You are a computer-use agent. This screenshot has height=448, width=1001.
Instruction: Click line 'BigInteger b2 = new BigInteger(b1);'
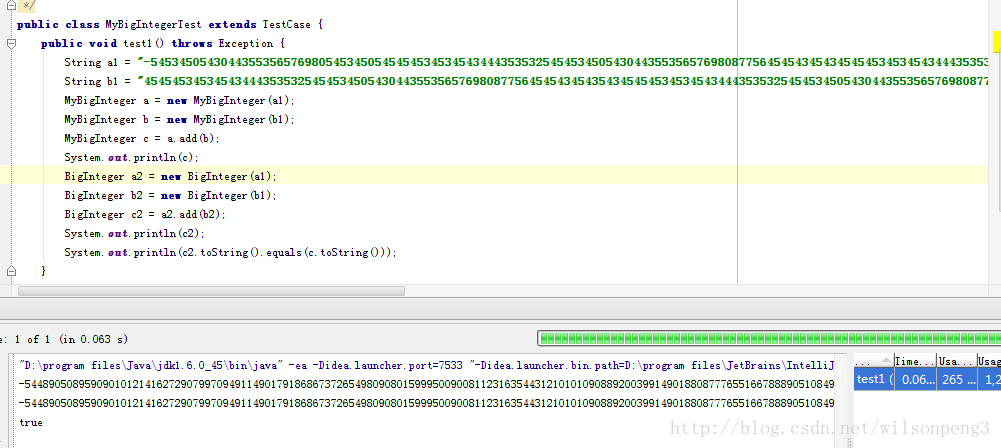coord(171,195)
